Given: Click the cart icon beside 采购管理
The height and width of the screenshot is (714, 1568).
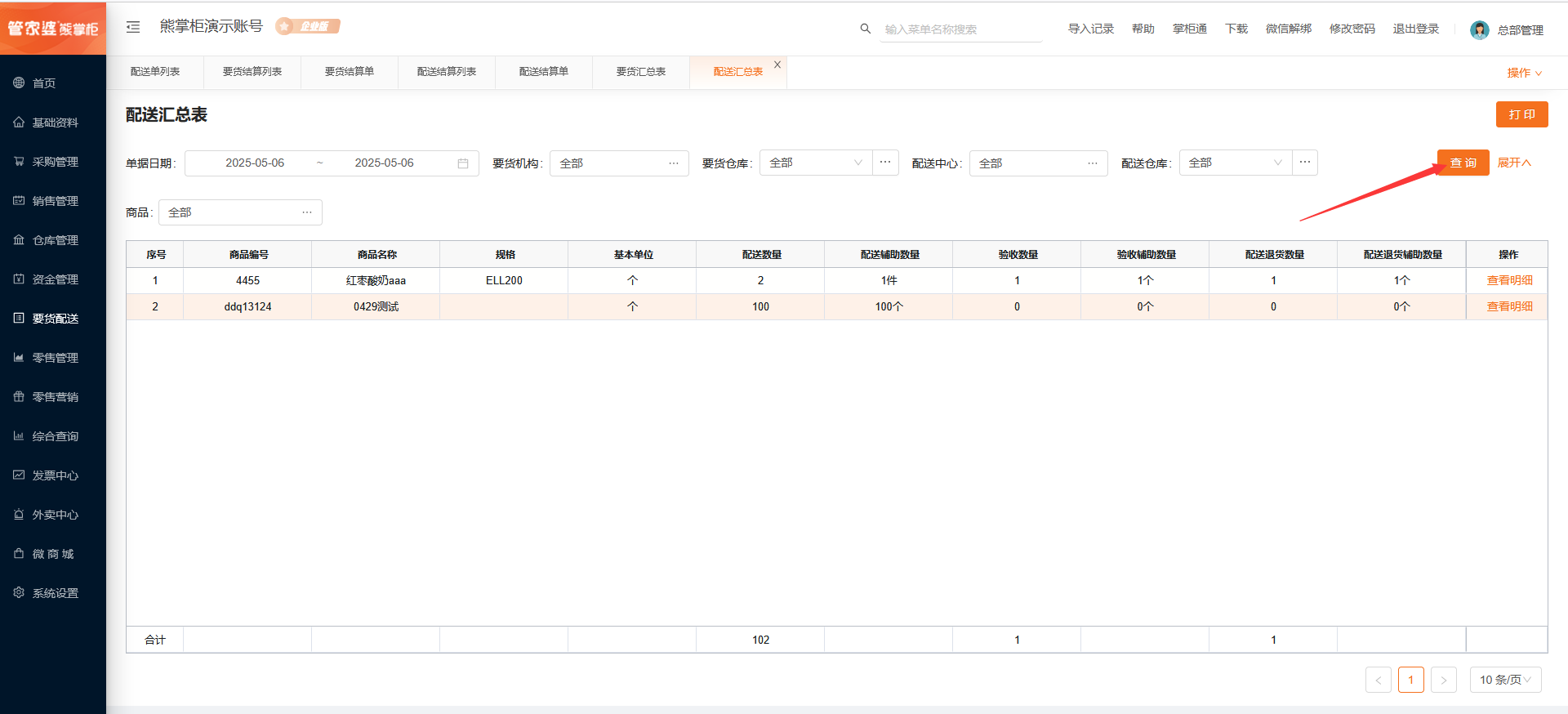Looking at the screenshot, I should pos(19,161).
